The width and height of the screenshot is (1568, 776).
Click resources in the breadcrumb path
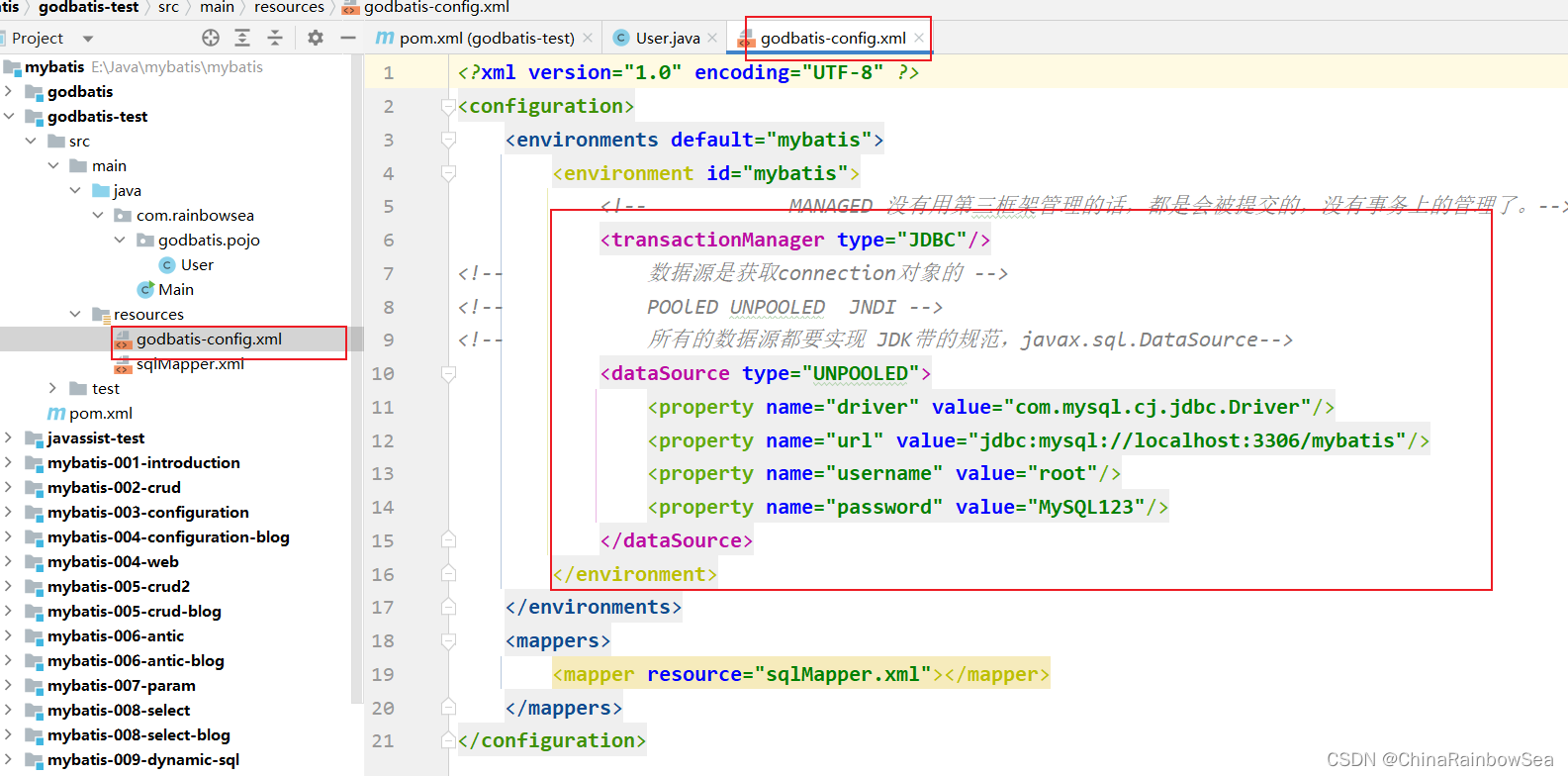pos(289,7)
